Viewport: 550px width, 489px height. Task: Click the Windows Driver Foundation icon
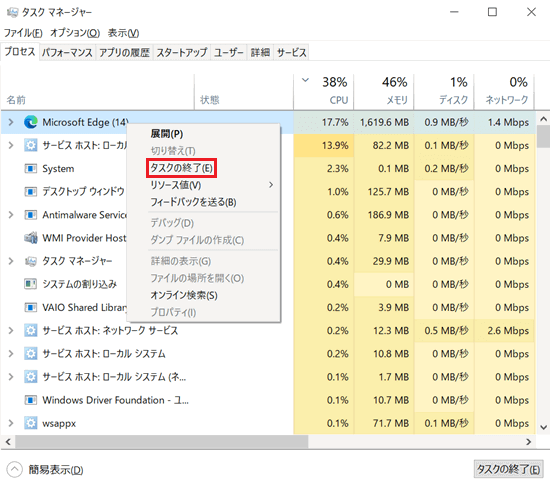coord(31,400)
